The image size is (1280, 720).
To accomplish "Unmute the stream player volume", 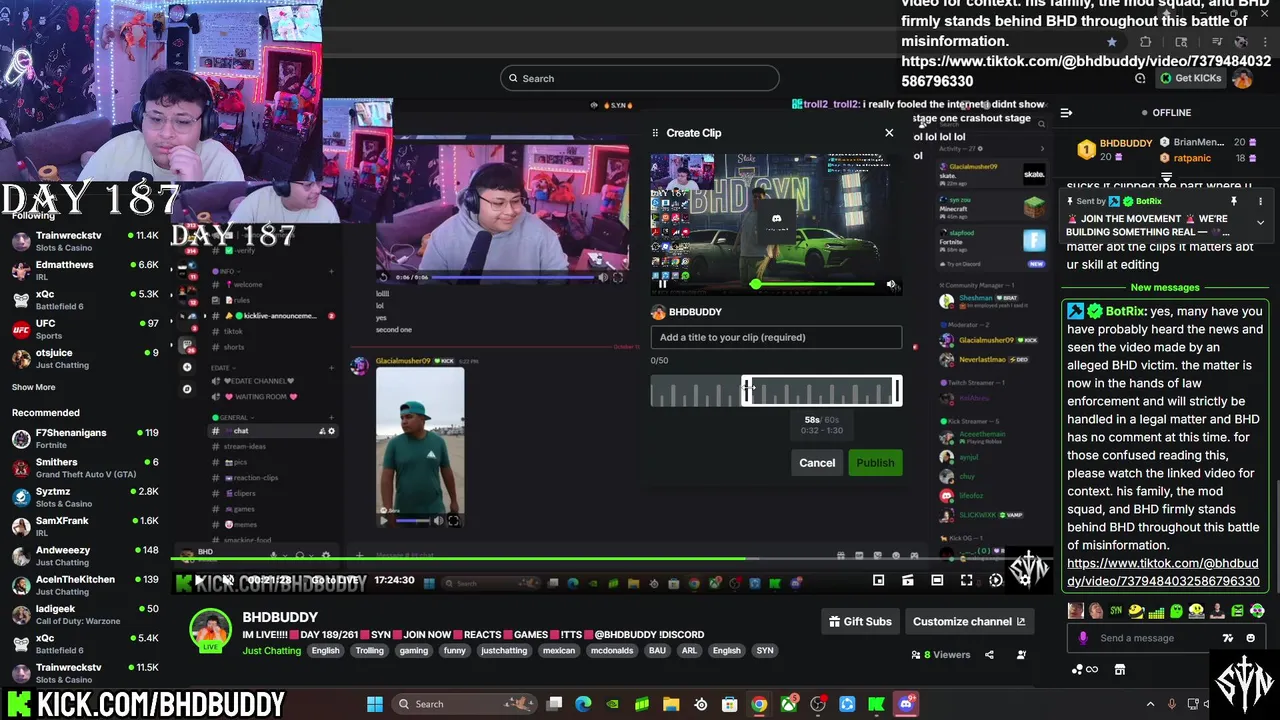I will [x=228, y=580].
